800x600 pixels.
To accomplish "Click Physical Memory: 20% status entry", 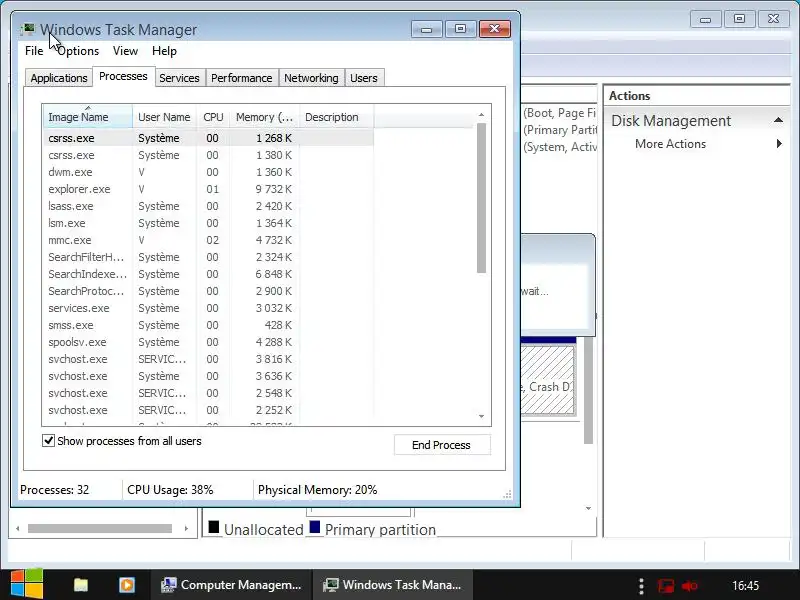I will pos(317,490).
